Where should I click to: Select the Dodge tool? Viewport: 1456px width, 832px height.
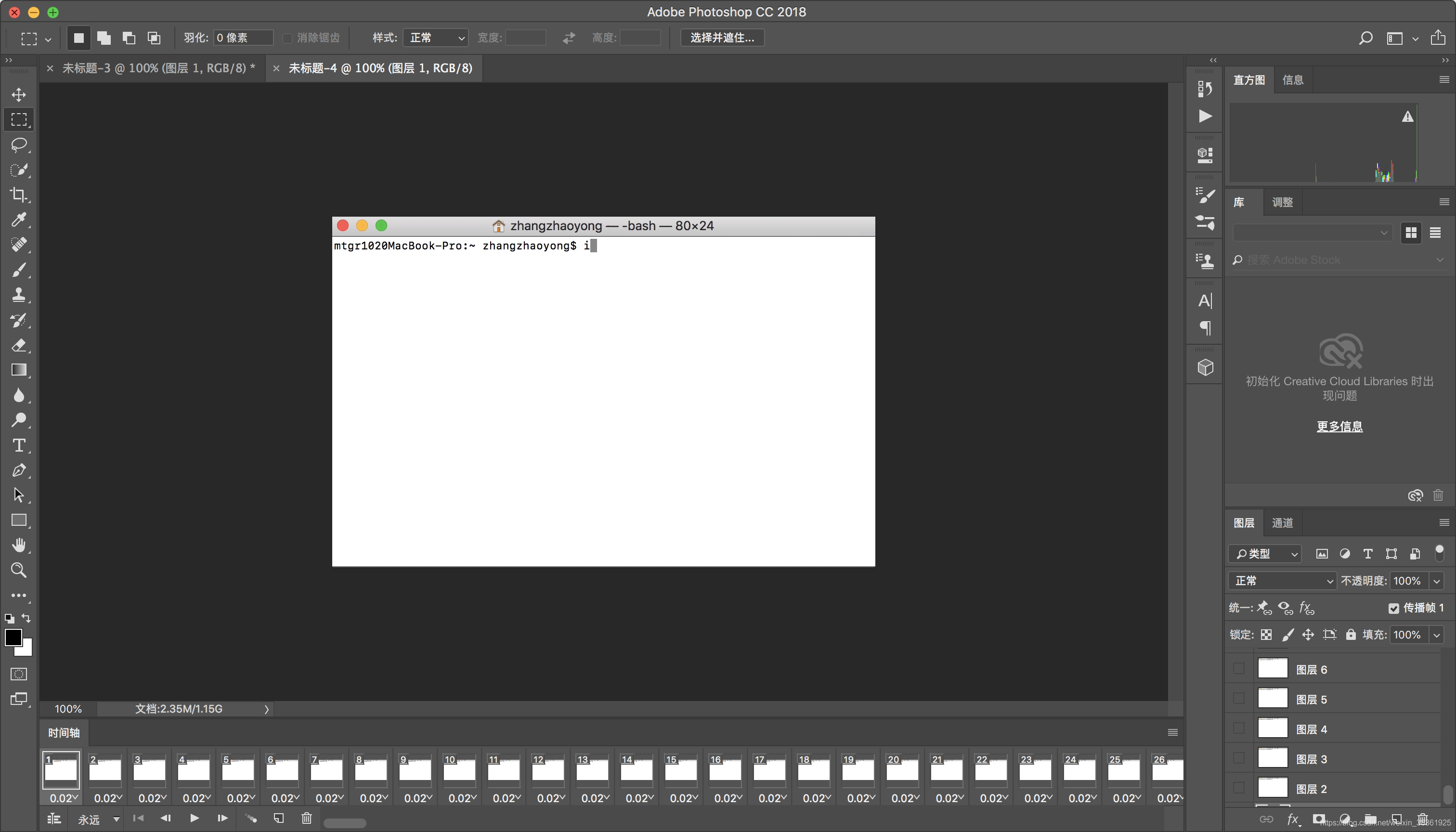coord(19,420)
